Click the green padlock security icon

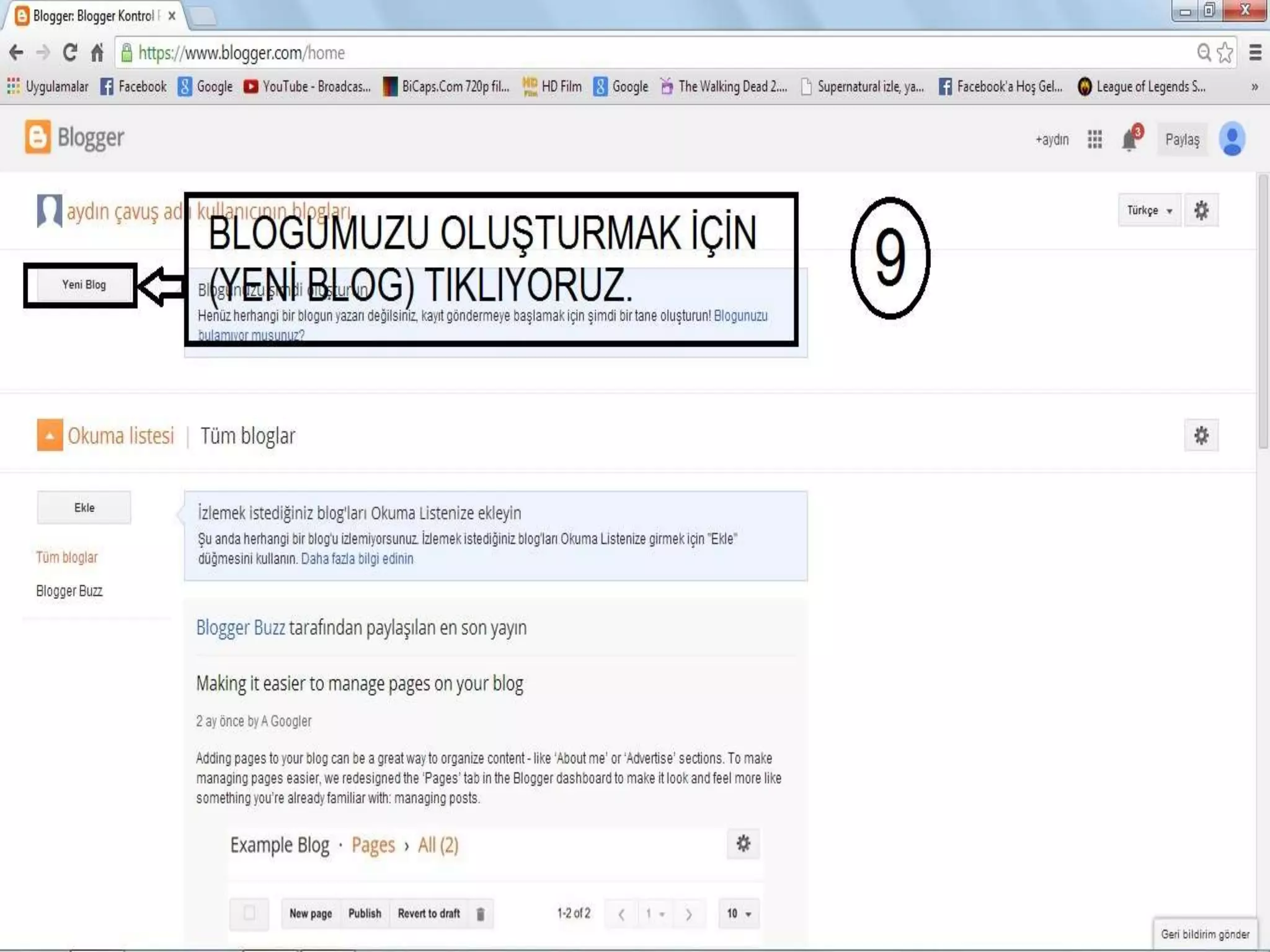pyautogui.click(x=127, y=53)
